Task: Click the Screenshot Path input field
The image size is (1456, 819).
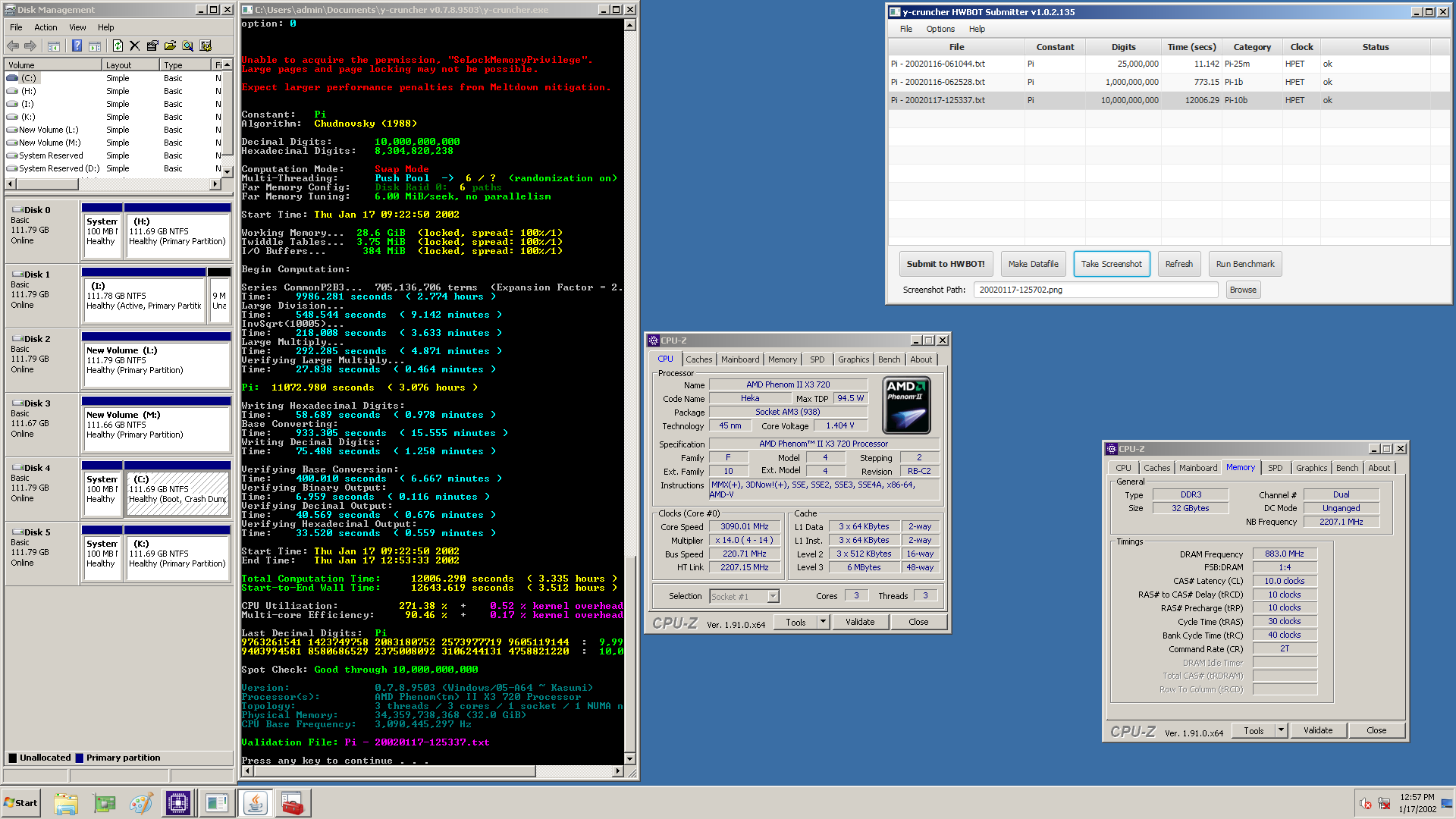Action: coord(1096,290)
